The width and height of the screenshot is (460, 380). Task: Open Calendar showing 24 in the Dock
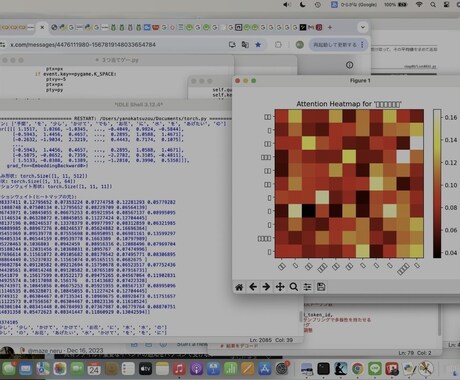[94, 369]
